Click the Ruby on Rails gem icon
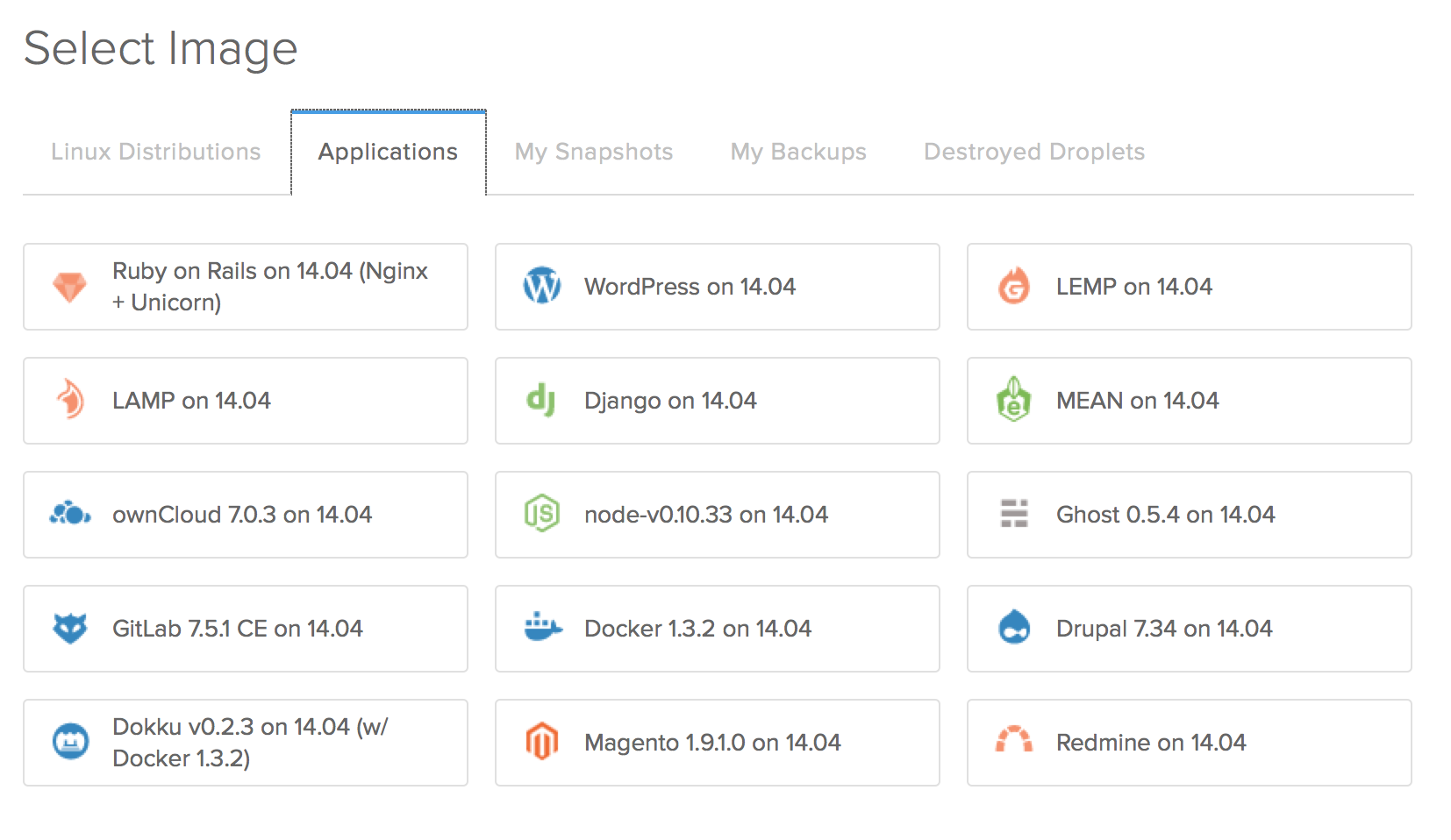Image resolution: width=1451 pixels, height=840 pixels. 70,287
